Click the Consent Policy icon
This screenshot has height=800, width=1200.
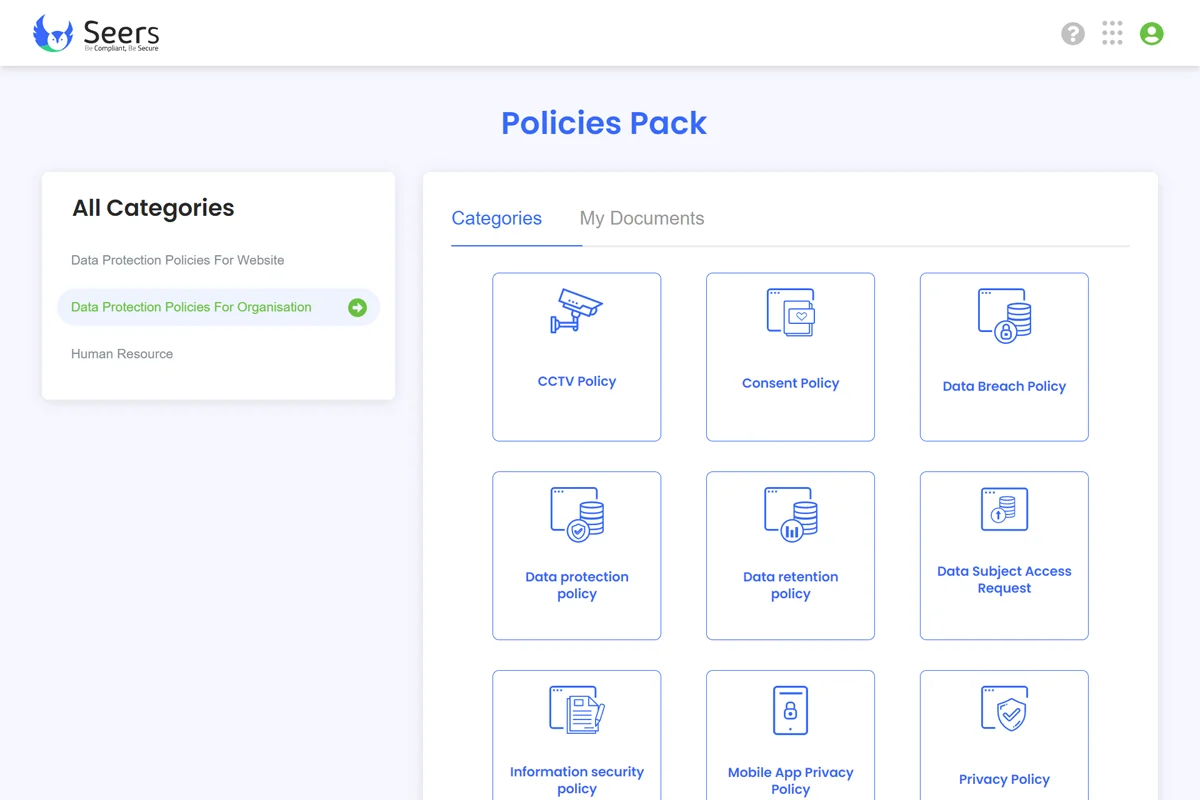[x=790, y=312]
